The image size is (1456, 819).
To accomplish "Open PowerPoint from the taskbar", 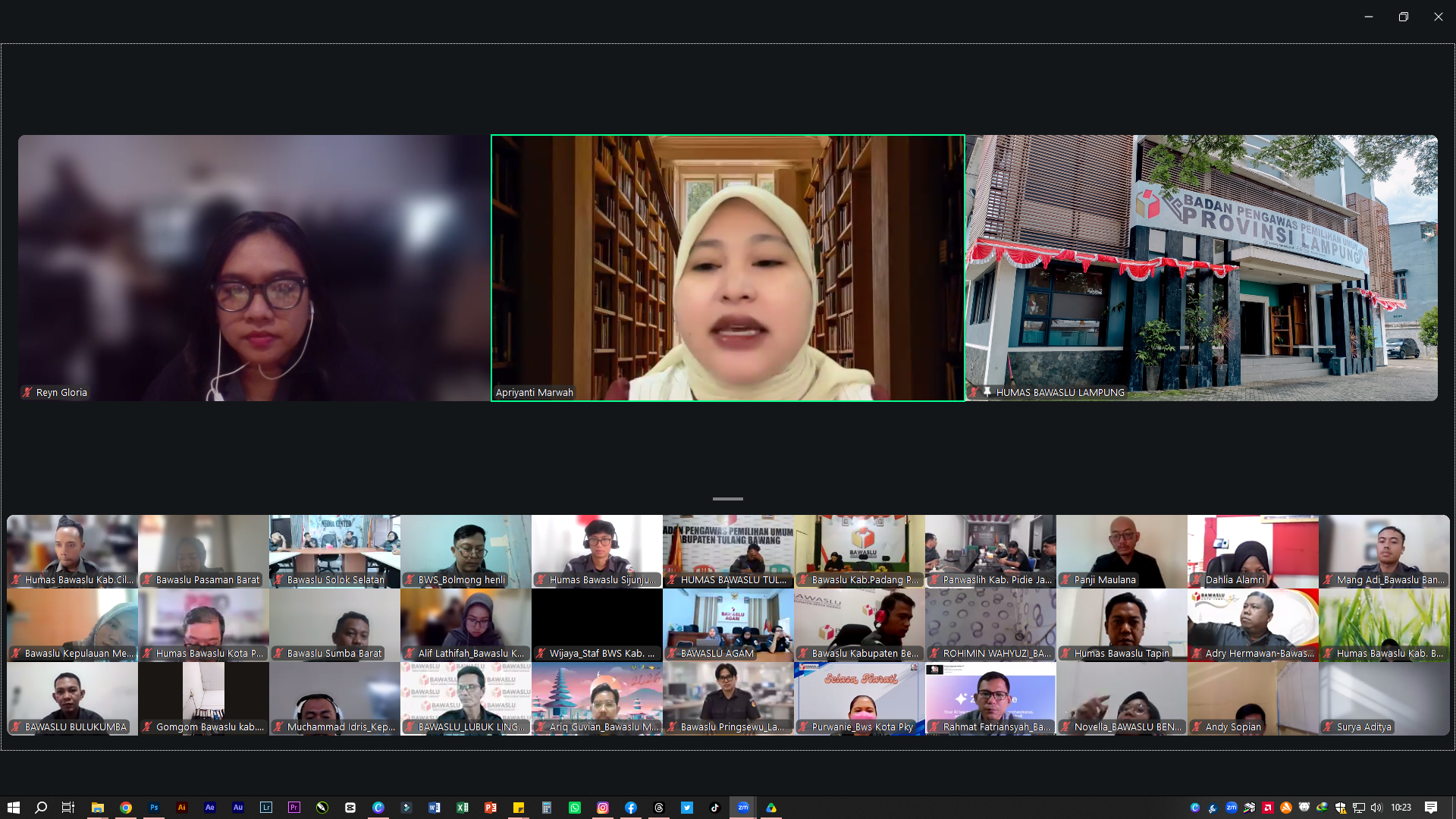I will tap(491, 808).
